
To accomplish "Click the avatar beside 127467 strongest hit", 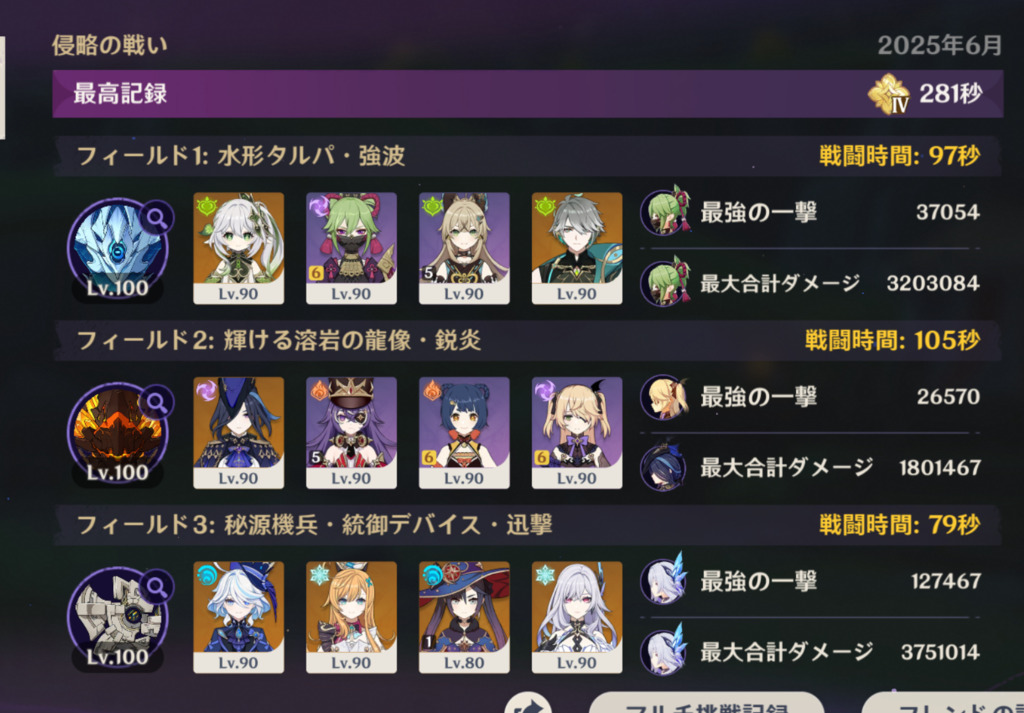I will click(x=664, y=580).
